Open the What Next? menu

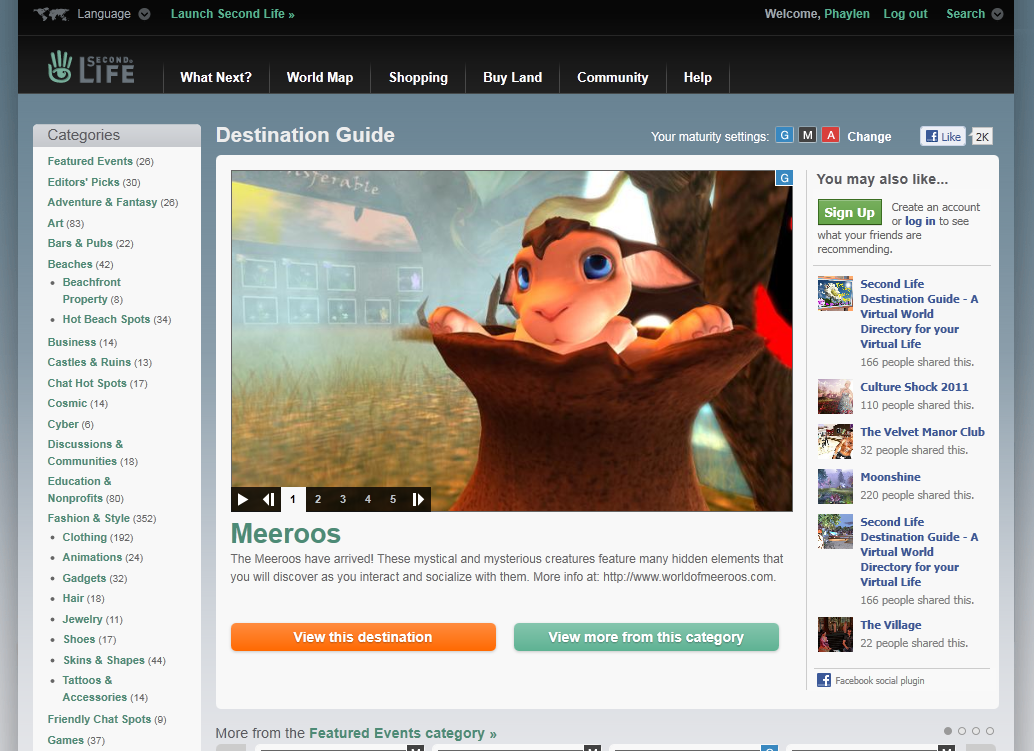216,78
